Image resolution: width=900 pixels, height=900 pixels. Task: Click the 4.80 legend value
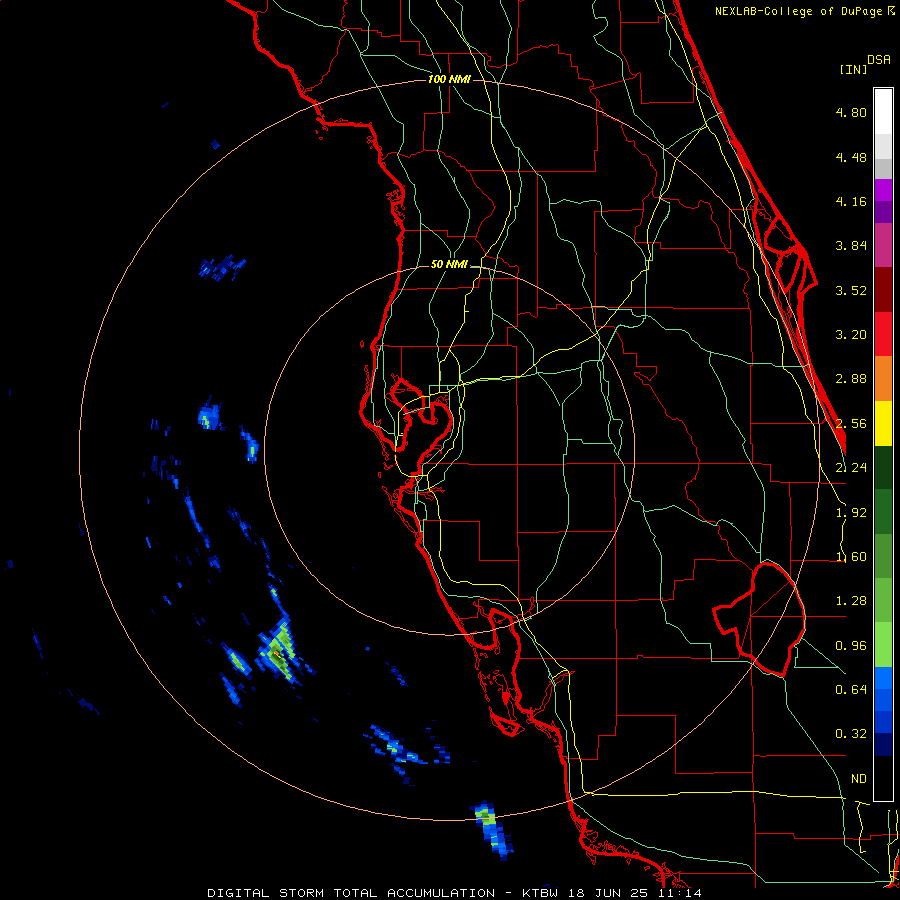point(851,112)
